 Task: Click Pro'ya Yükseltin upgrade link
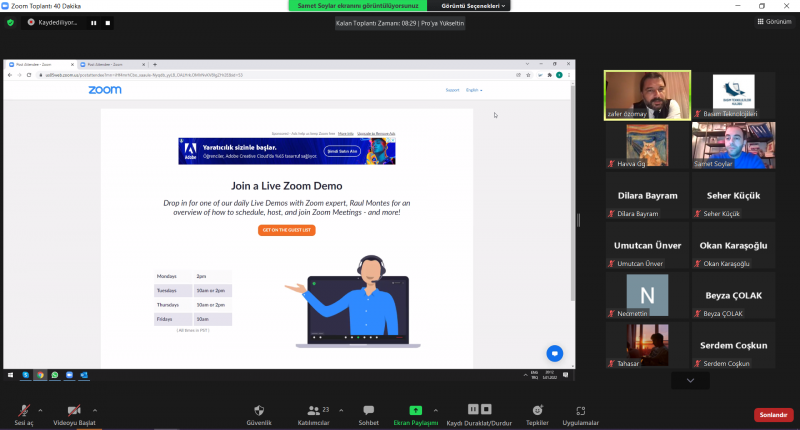[x=442, y=23]
